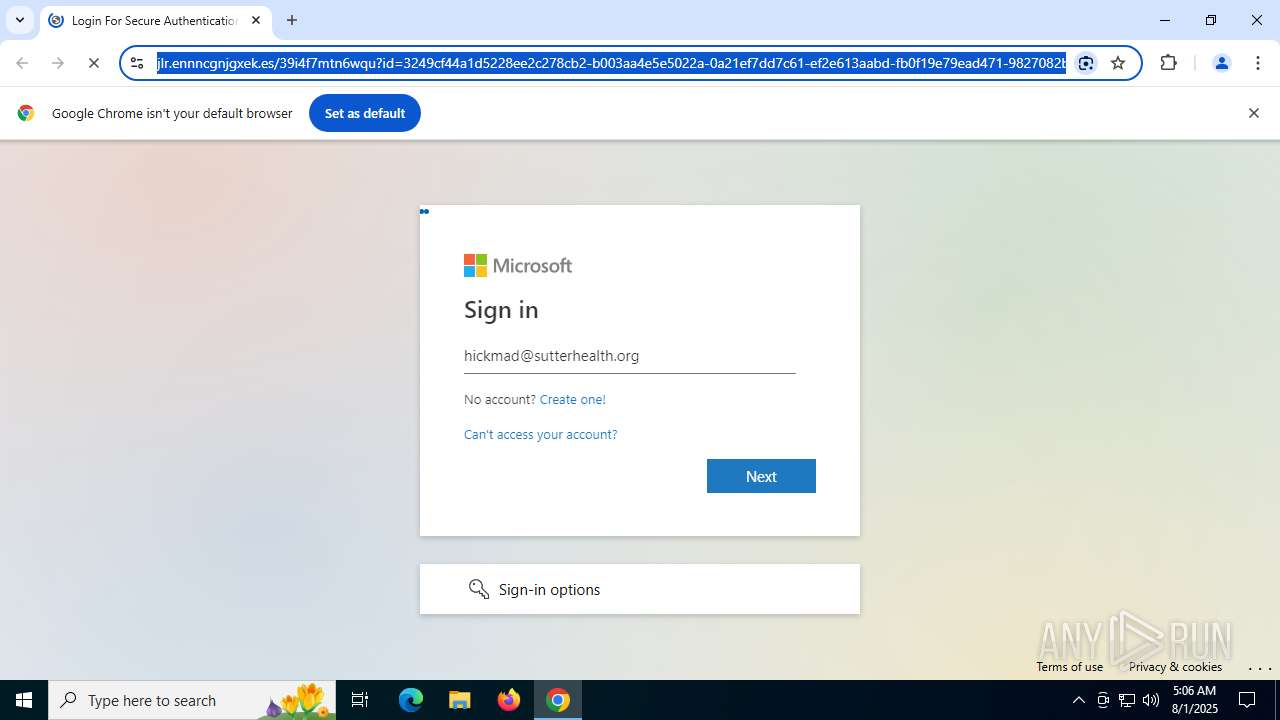Viewport: 1280px width, 720px height.
Task: Launch Microsoft Edge from the taskbar
Action: coord(411,700)
